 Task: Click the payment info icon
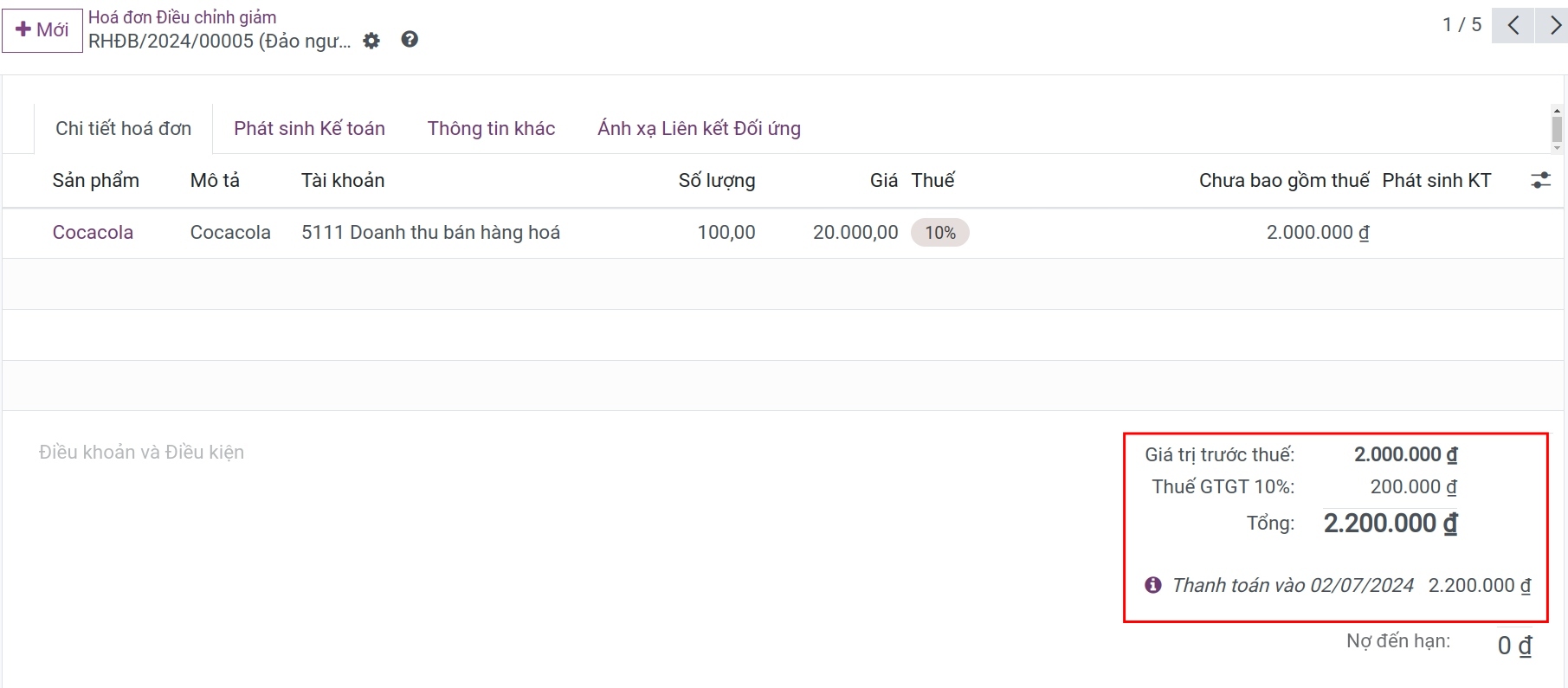(1153, 585)
